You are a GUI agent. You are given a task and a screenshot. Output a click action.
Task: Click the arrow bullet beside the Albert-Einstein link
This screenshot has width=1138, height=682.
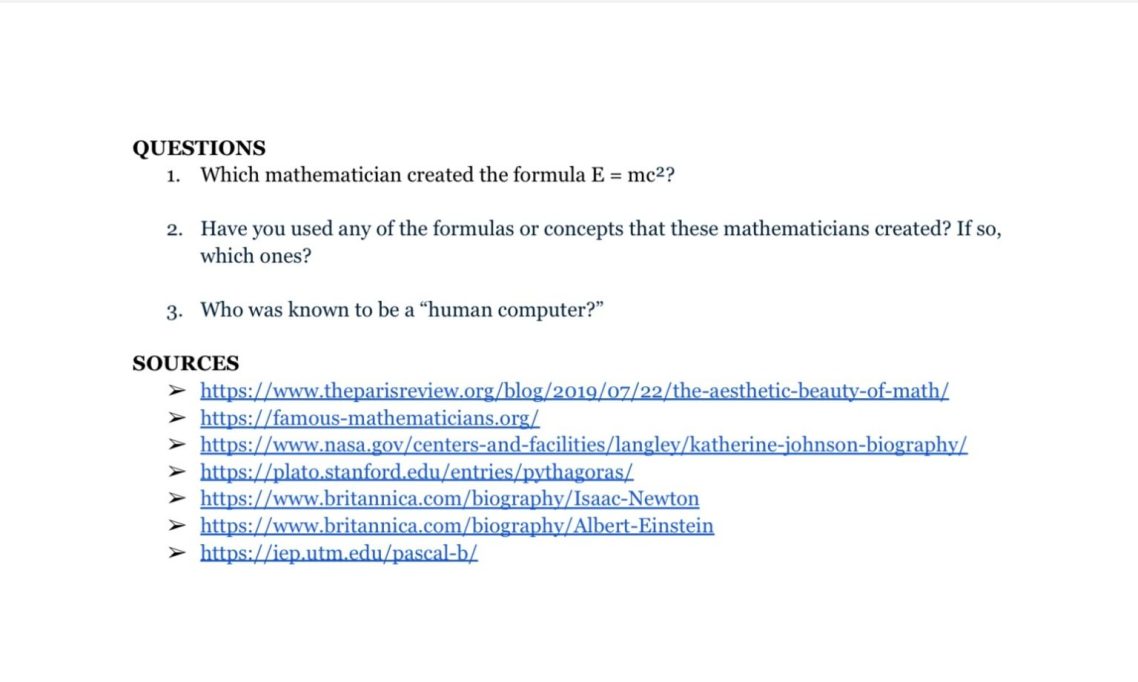[177, 526]
